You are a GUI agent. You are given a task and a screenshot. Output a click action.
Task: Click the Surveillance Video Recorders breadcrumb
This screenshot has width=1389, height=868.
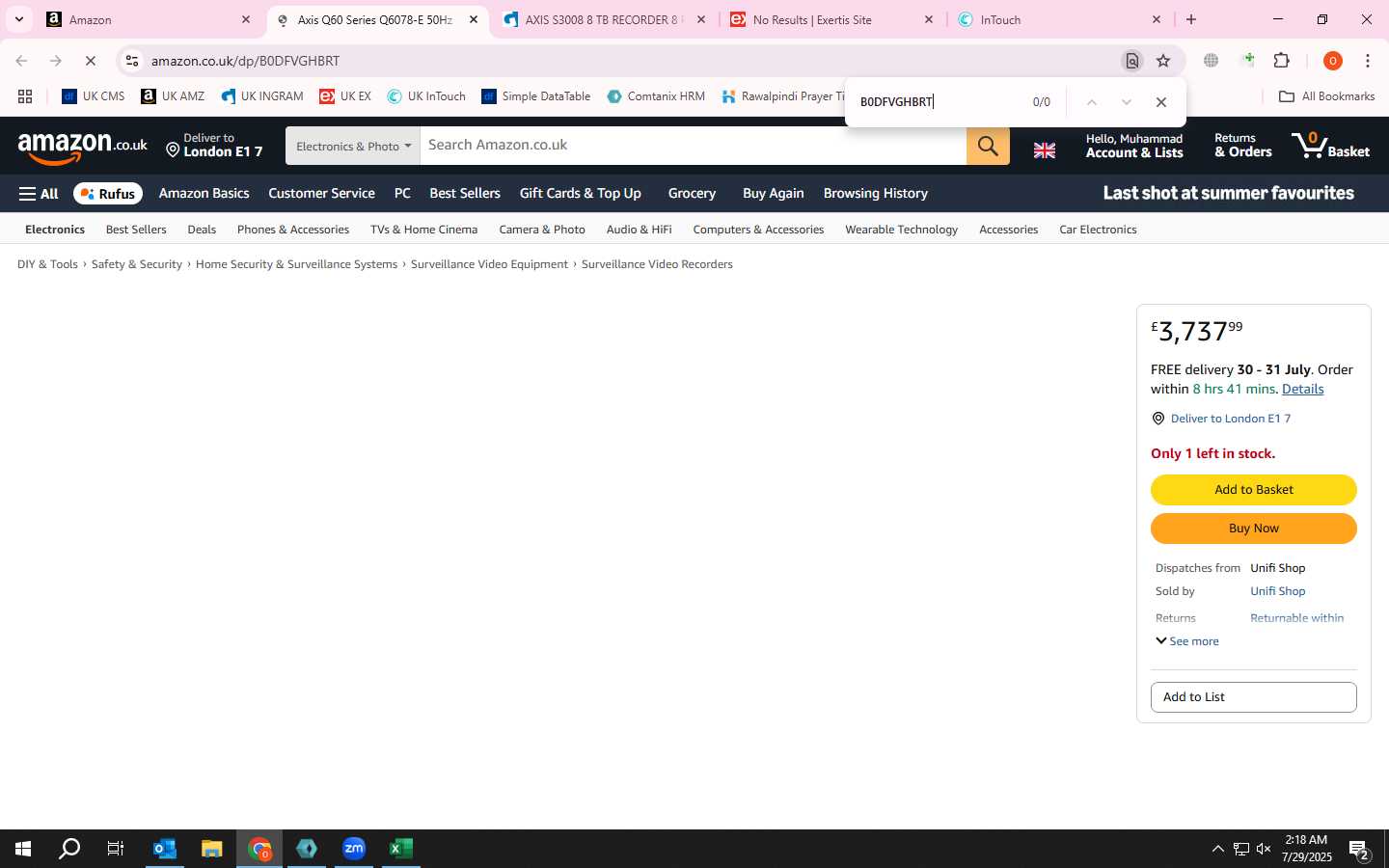click(x=657, y=264)
